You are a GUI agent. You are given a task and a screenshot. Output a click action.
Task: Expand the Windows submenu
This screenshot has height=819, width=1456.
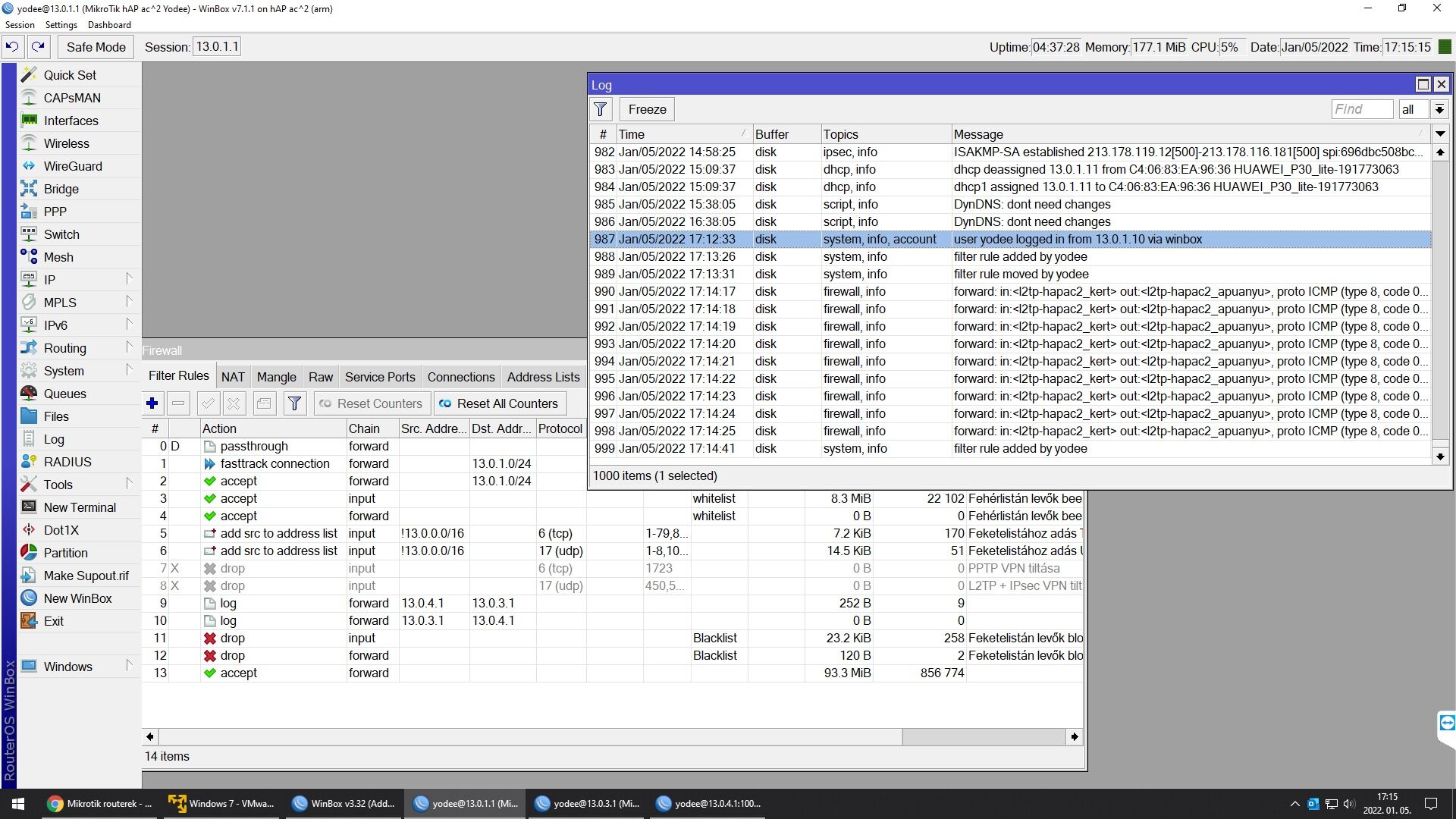(x=129, y=666)
